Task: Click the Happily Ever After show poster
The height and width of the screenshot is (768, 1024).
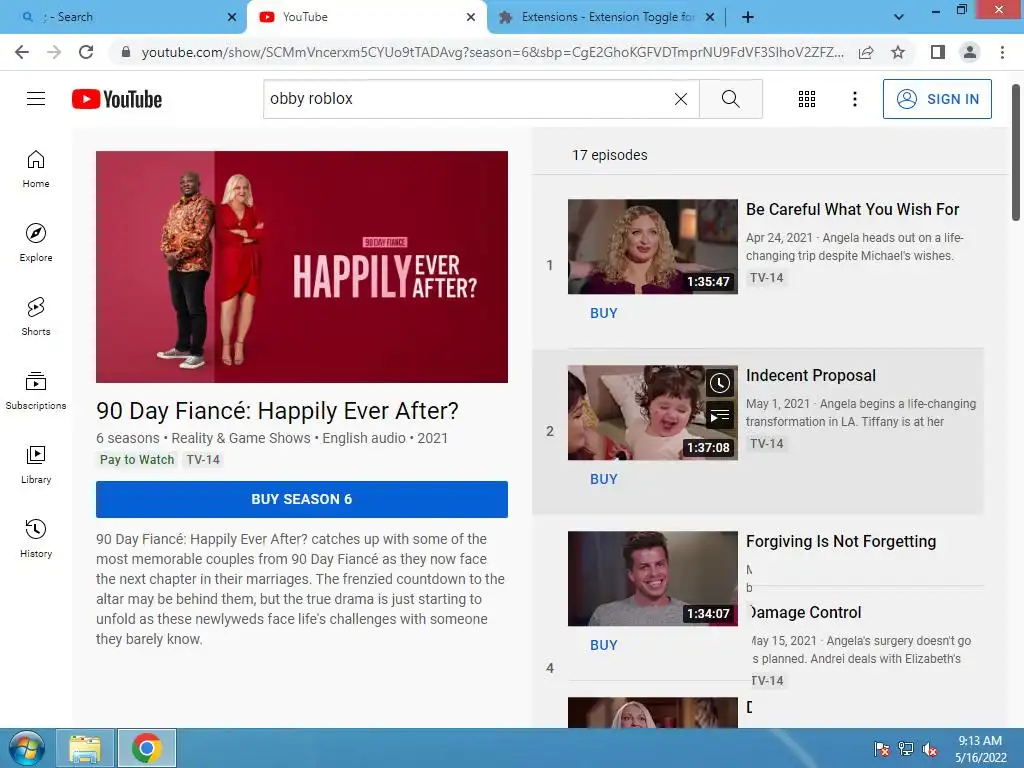Action: pyautogui.click(x=302, y=266)
